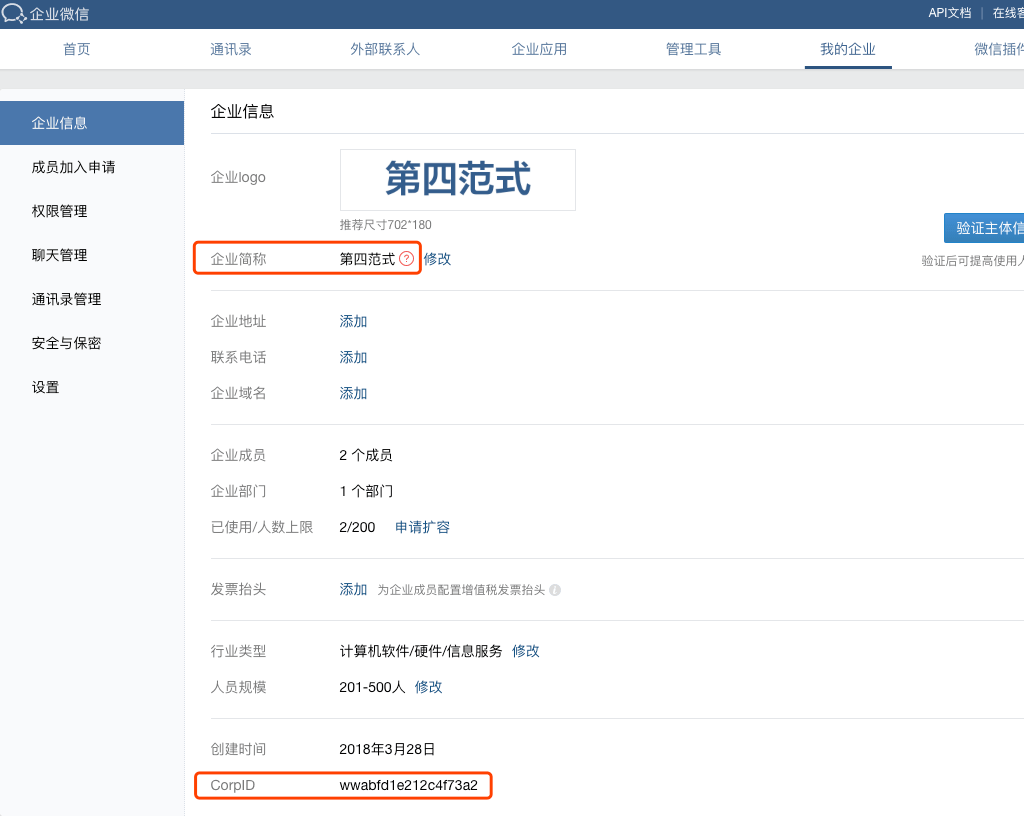
Task: Open the 外部联系人 tab
Action: [385, 49]
